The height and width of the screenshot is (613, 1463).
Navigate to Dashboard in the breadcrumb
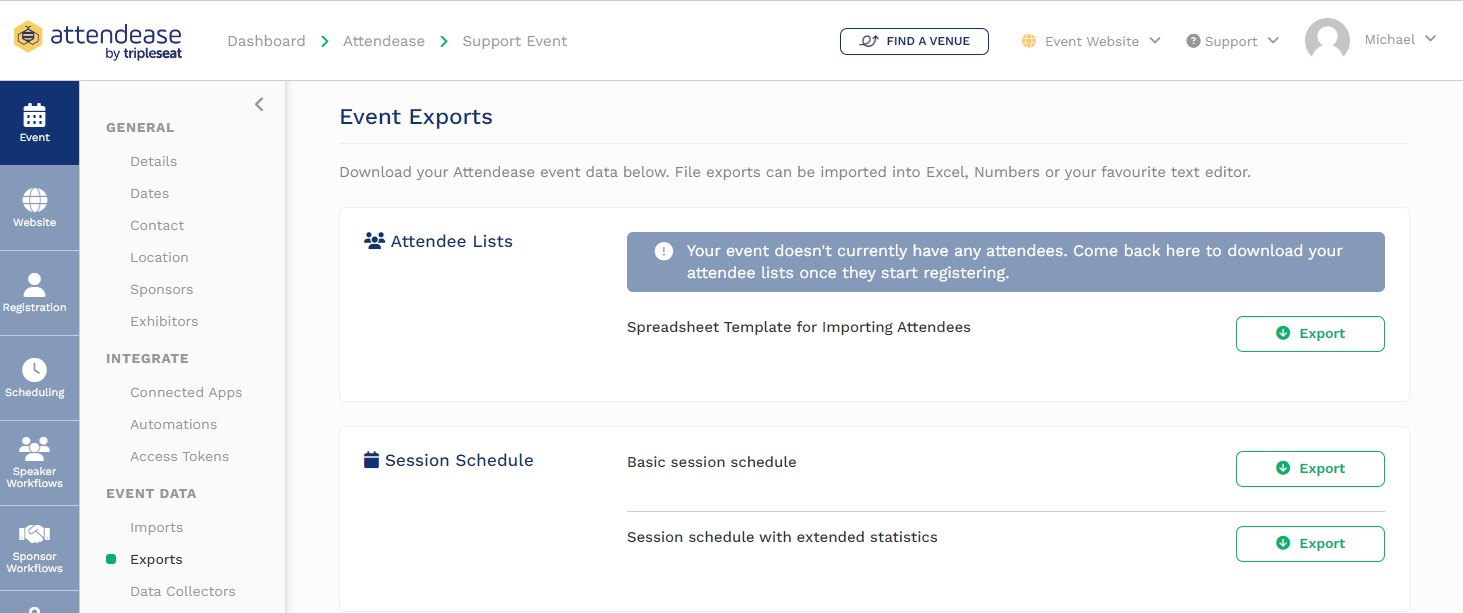266,41
